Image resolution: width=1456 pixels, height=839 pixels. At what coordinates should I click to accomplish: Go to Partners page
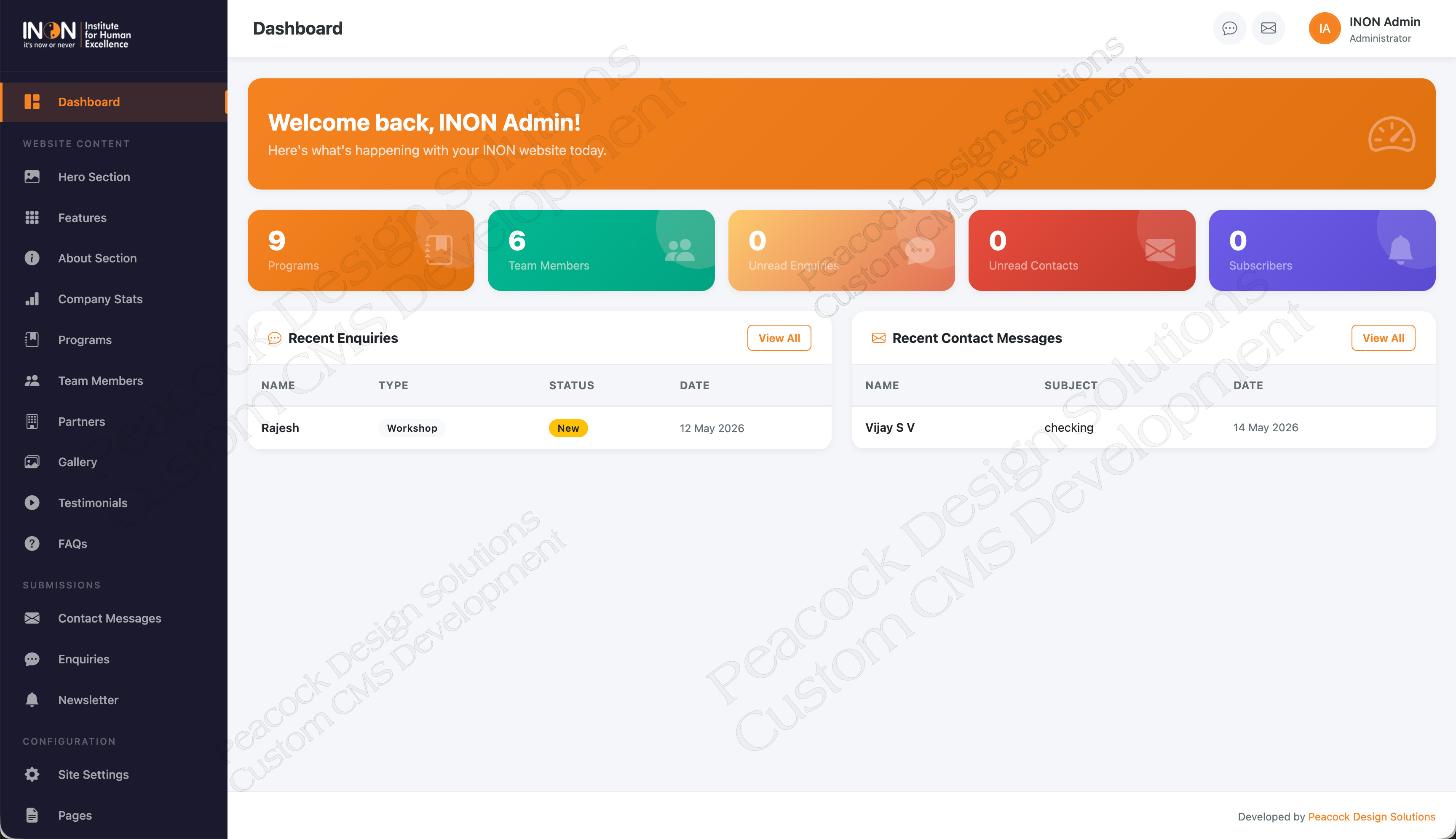pyautogui.click(x=114, y=422)
